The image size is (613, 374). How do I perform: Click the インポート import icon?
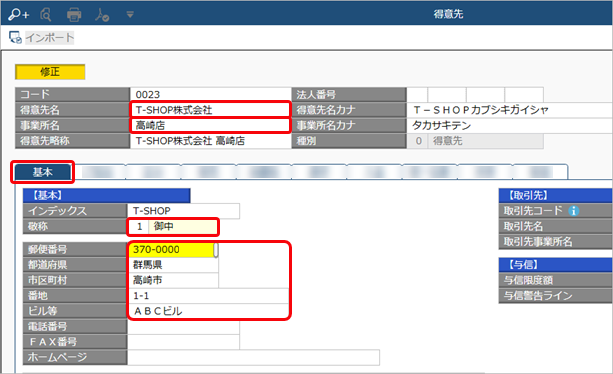15,38
